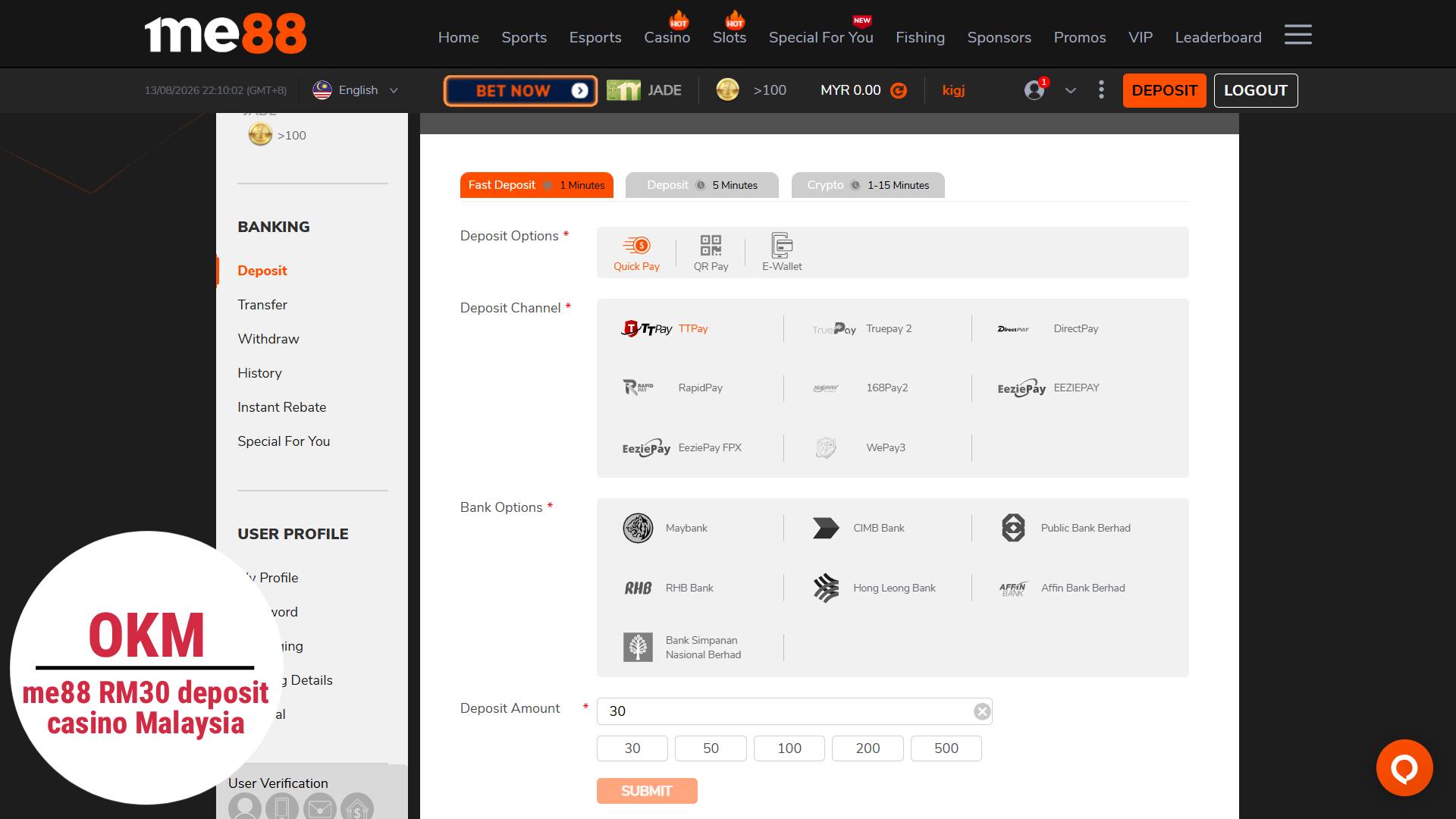Viewport: 1456px width, 819px height.
Task: Select E-Wallet deposit option
Action: [x=782, y=253]
